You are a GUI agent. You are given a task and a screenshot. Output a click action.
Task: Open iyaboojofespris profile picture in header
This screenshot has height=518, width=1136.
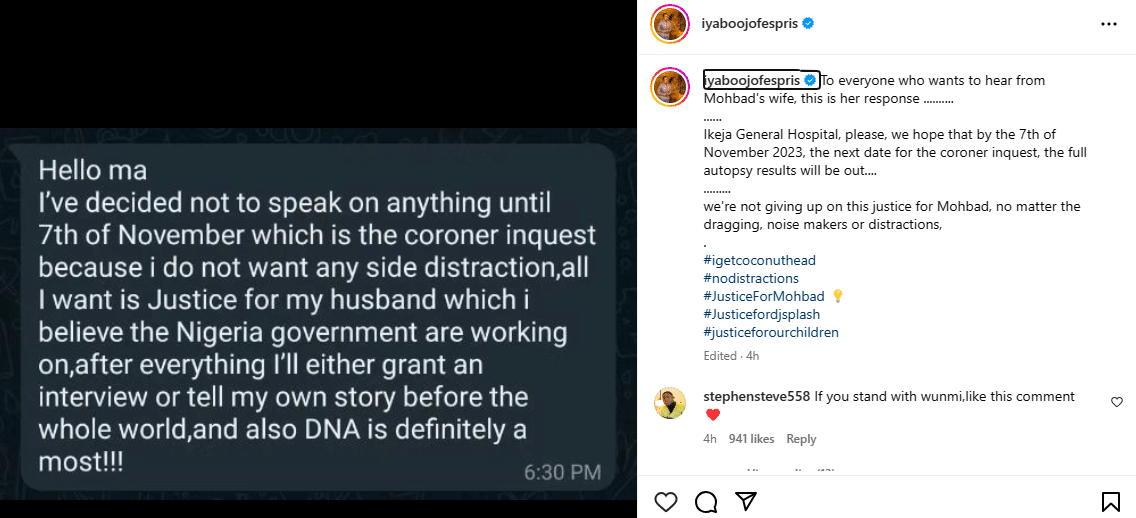pos(670,24)
